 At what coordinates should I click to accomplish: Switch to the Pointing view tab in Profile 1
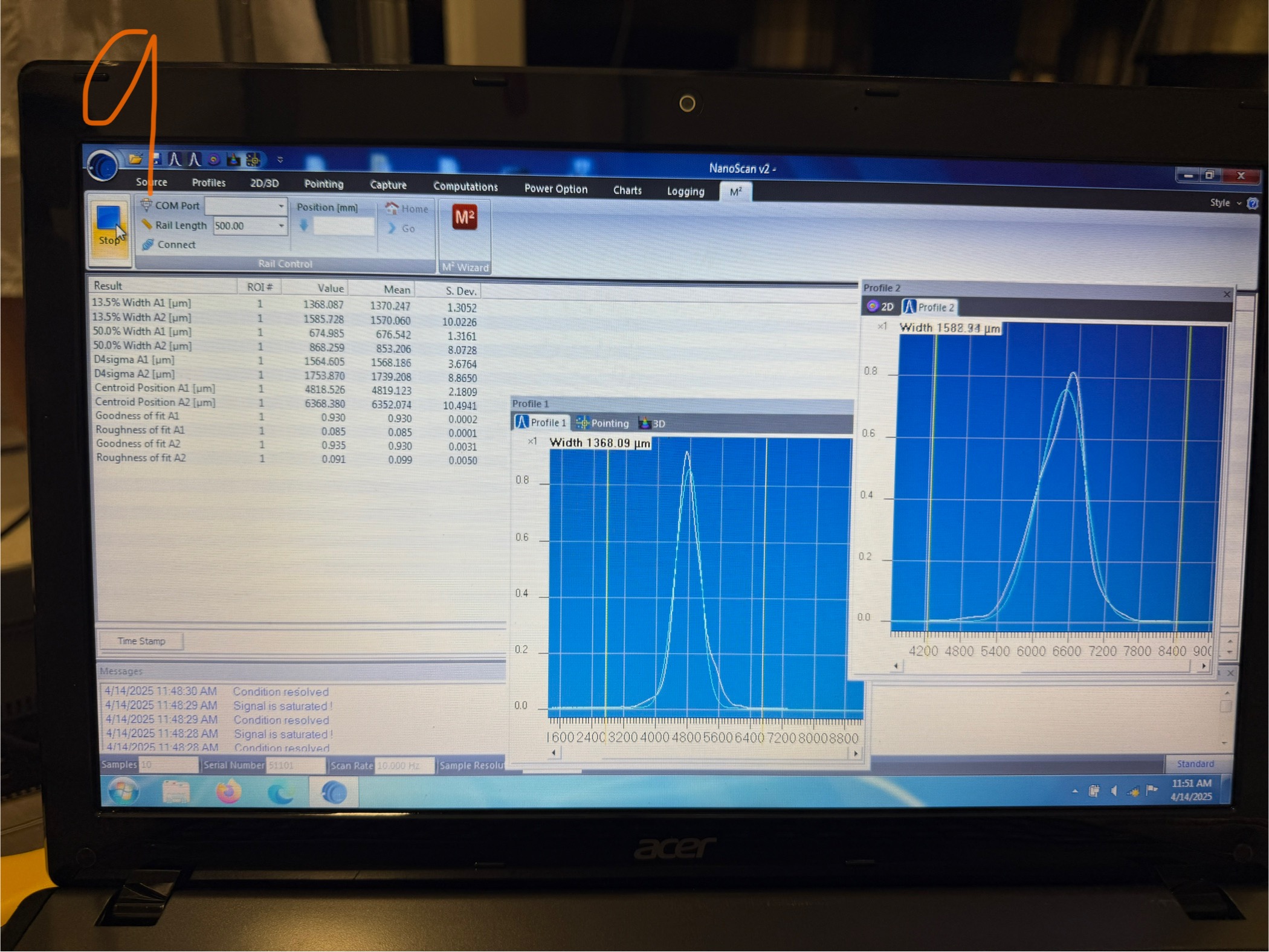point(602,423)
